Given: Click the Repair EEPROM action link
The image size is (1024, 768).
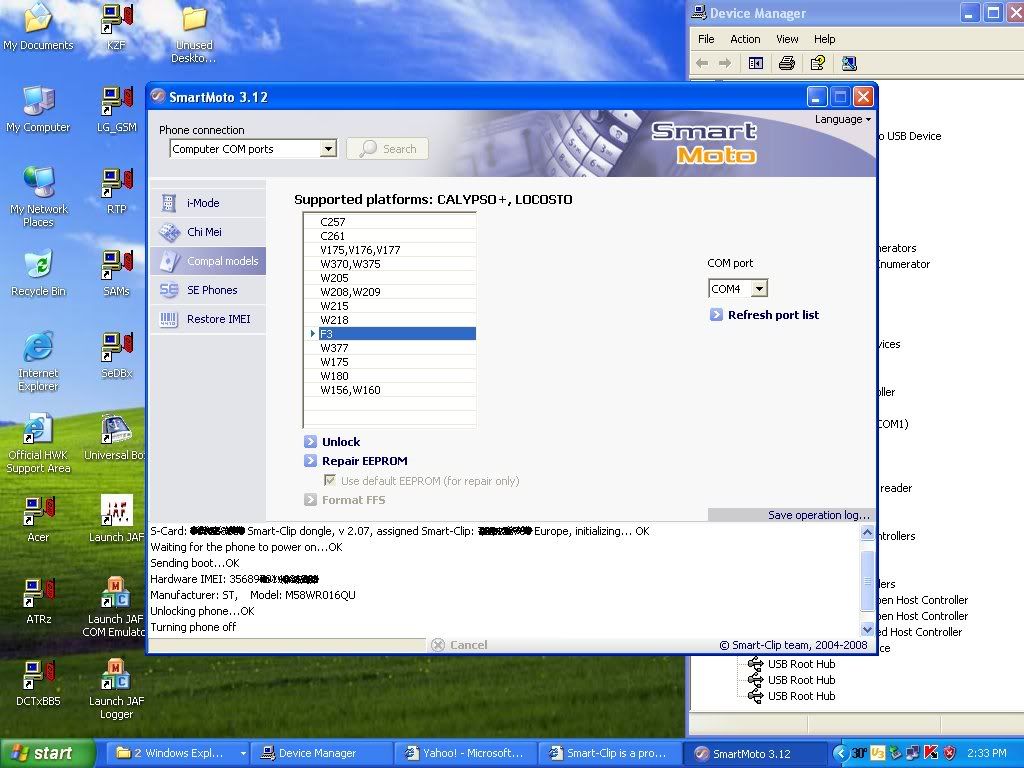Looking at the screenshot, I should pyautogui.click(x=356, y=461).
